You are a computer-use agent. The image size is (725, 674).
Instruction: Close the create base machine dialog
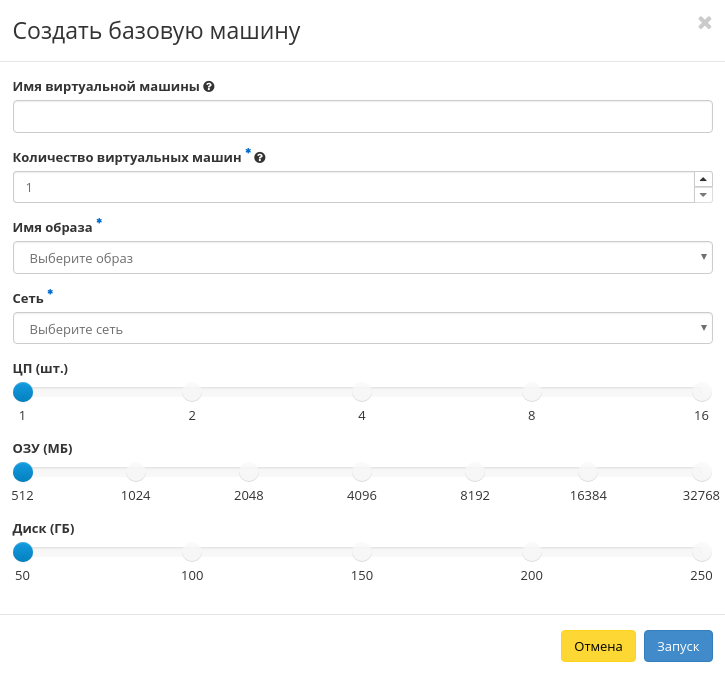pyautogui.click(x=704, y=23)
